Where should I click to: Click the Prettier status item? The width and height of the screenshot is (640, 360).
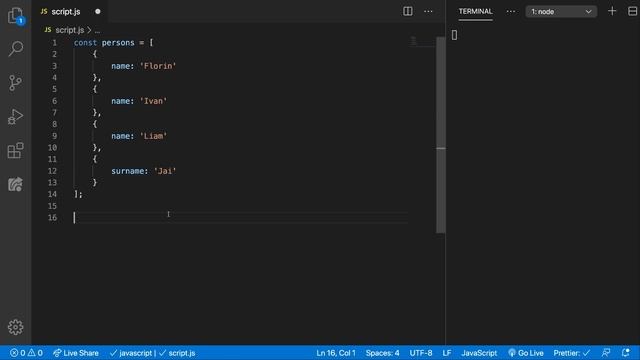pos(571,353)
